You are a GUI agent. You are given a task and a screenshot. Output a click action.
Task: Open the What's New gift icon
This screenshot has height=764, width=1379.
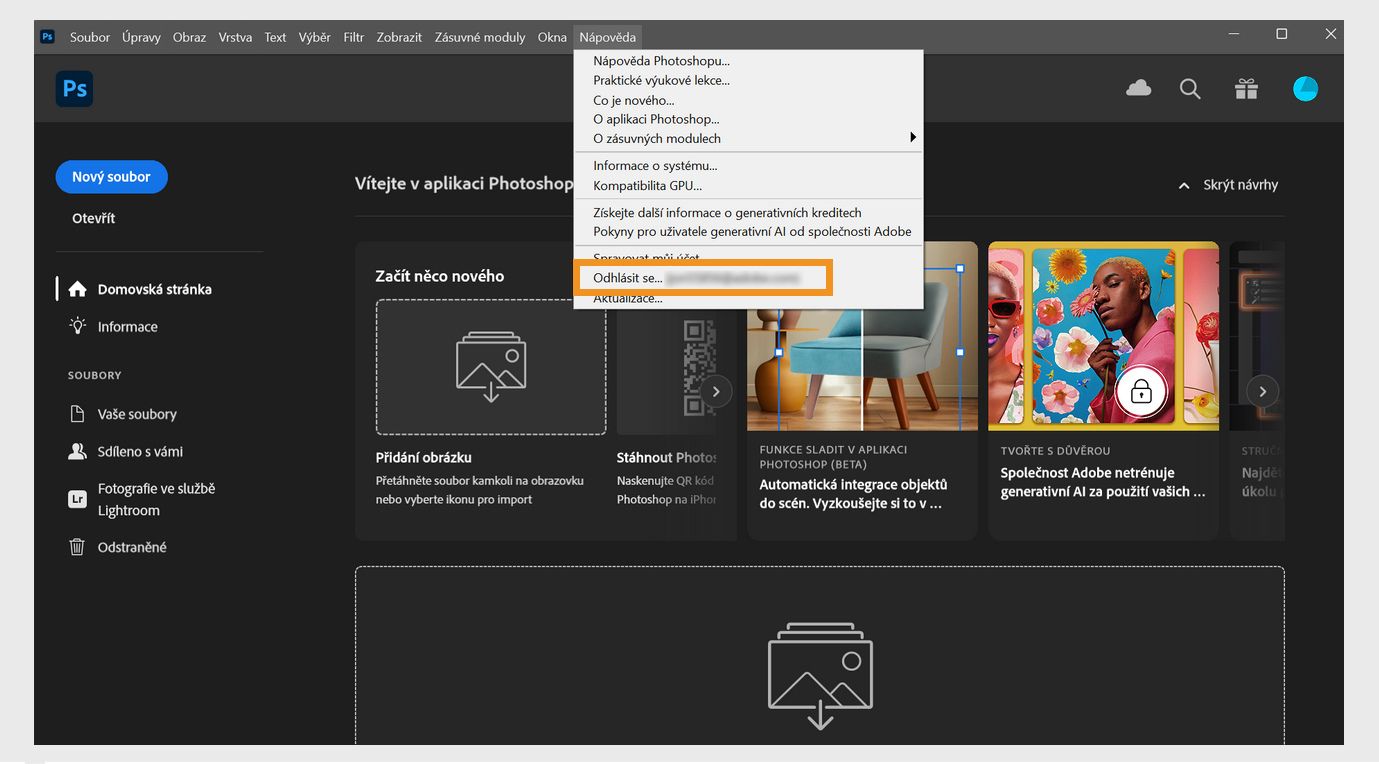pyautogui.click(x=1245, y=88)
